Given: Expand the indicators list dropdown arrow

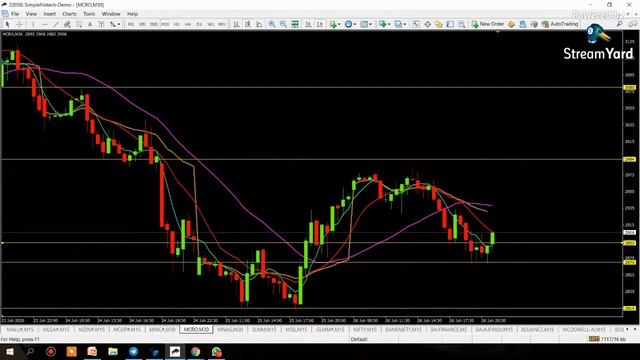Looking at the screenshot, I should 339,24.
